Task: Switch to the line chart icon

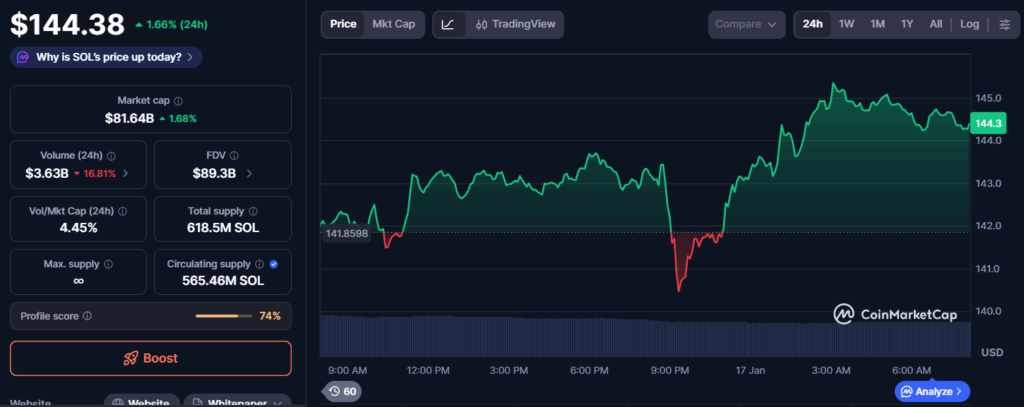Action: pos(448,24)
